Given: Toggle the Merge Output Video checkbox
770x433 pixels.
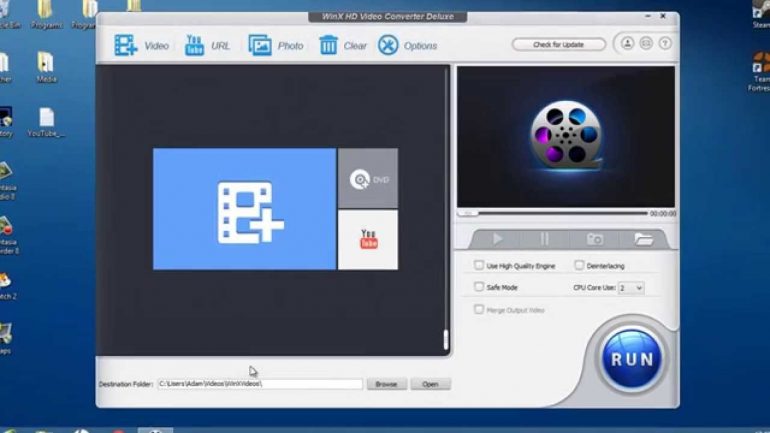Looking at the screenshot, I should coord(479,309).
